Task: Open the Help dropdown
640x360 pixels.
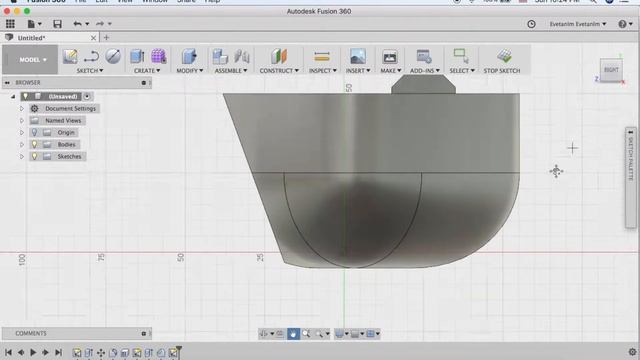Action: tap(625, 24)
